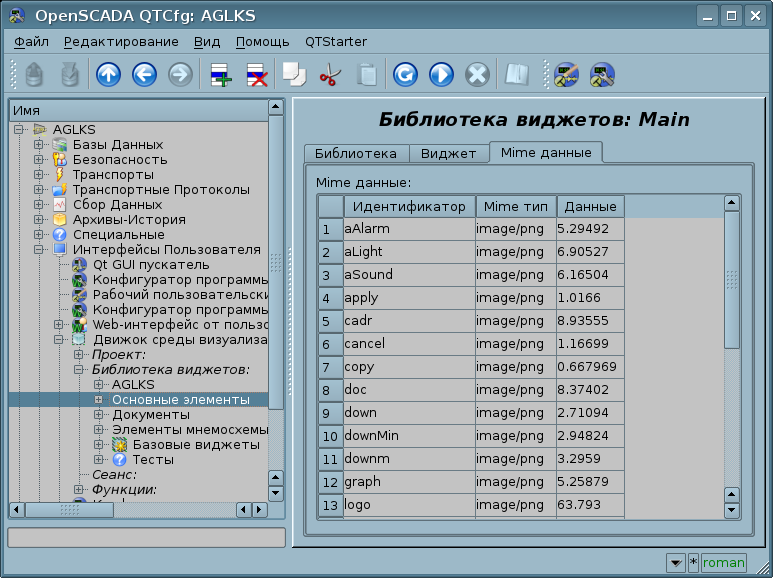Image resolution: width=773 pixels, height=578 pixels.
Task: Go up one level with the up arrow
Action: pos(108,75)
